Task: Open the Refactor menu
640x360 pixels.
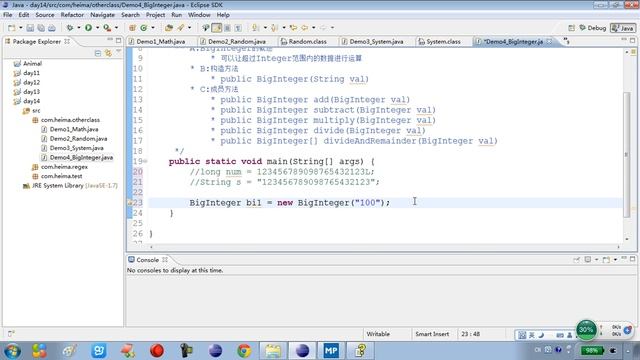Action: click(x=72, y=15)
